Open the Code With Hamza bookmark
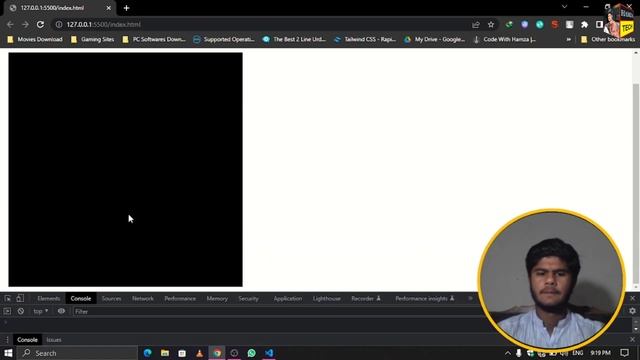This screenshot has width=640, height=360. tap(504, 40)
